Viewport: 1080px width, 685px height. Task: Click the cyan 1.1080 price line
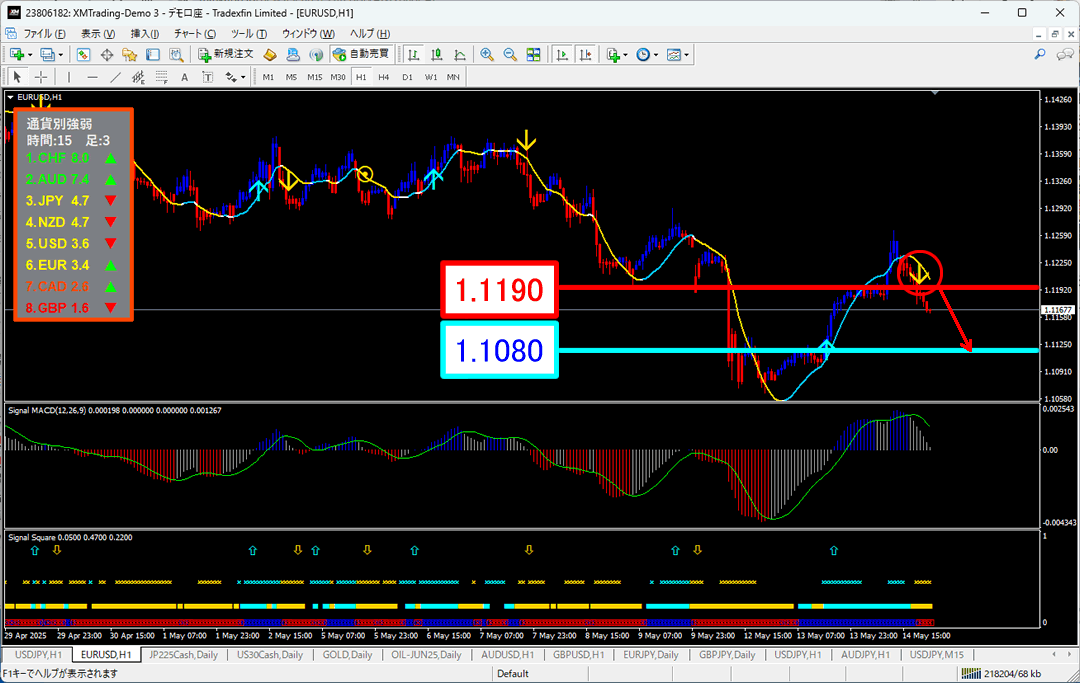pos(800,350)
